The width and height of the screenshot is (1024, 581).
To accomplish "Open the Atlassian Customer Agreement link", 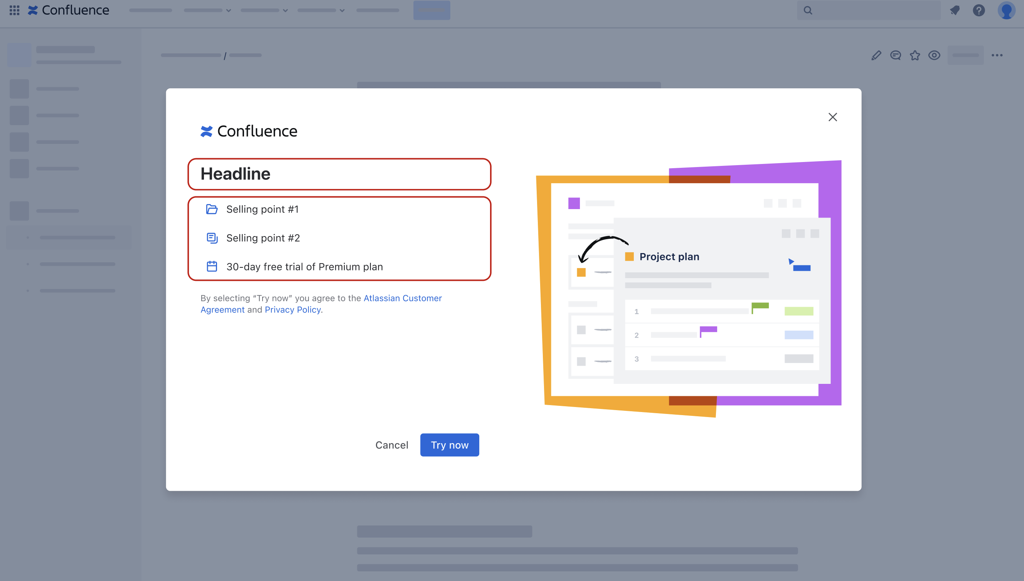I will 403,297.
